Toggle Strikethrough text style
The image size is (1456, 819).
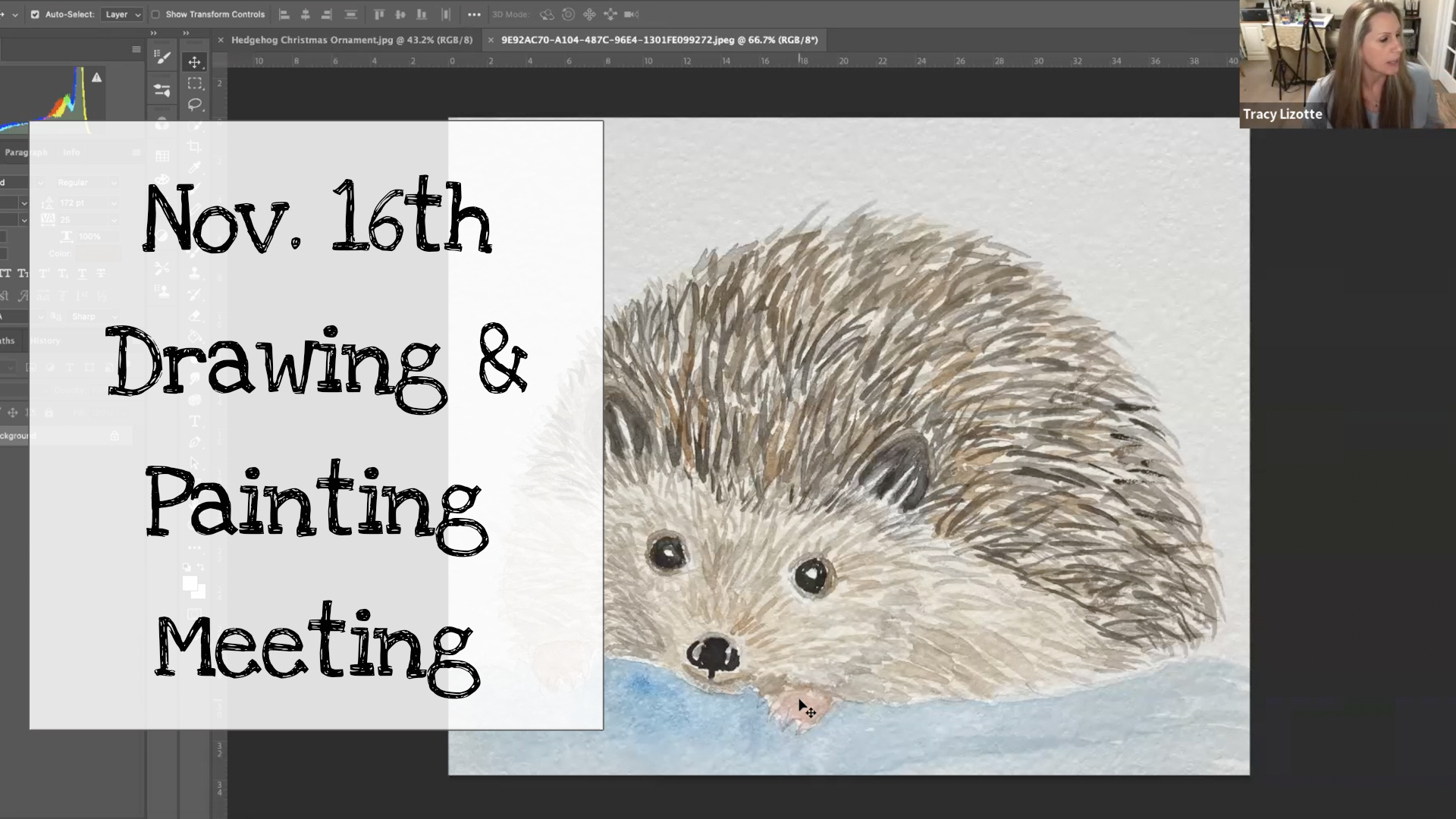pyautogui.click(x=101, y=274)
